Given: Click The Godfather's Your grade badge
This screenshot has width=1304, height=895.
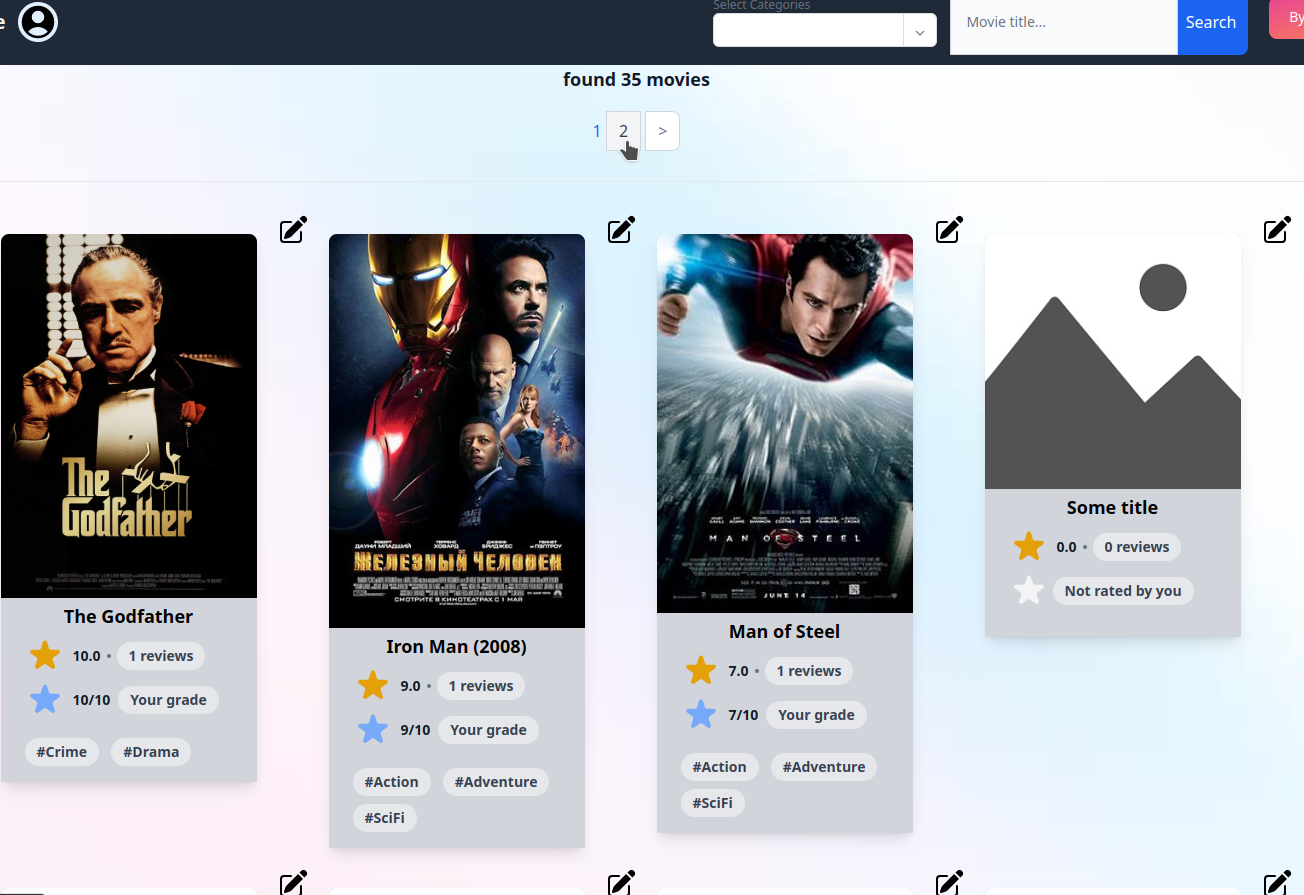Looking at the screenshot, I should pyautogui.click(x=168, y=700).
